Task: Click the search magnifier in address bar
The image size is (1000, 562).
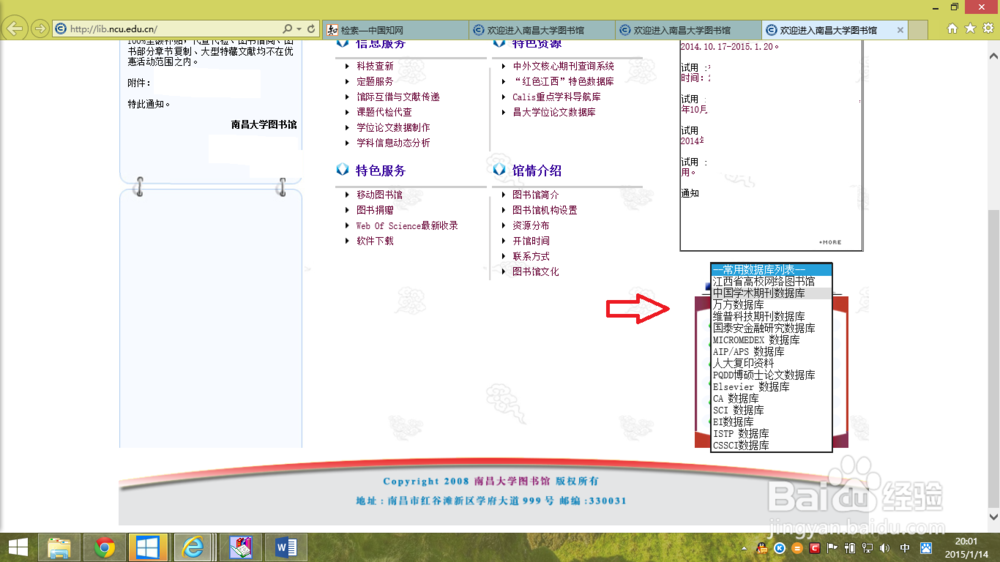Action: 287,29
